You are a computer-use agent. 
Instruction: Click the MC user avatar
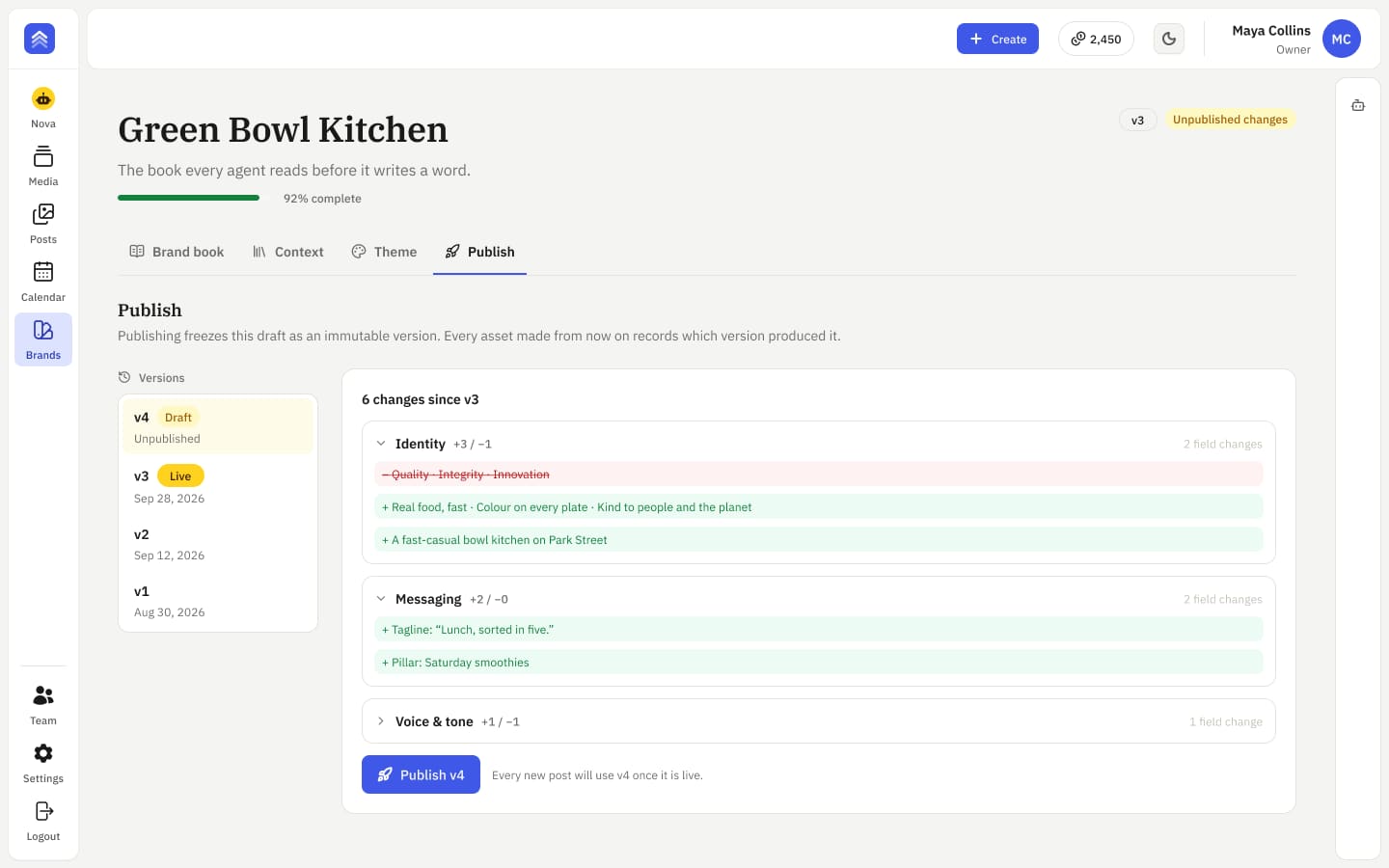click(1342, 39)
